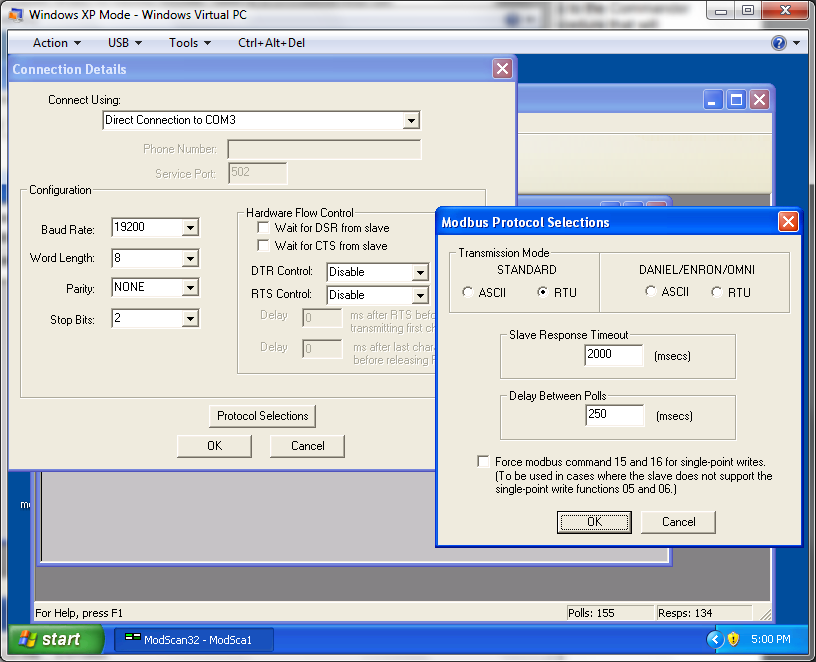The image size is (816, 662).
Task: Check Force modbus command 15 and 16
Action: [485, 462]
